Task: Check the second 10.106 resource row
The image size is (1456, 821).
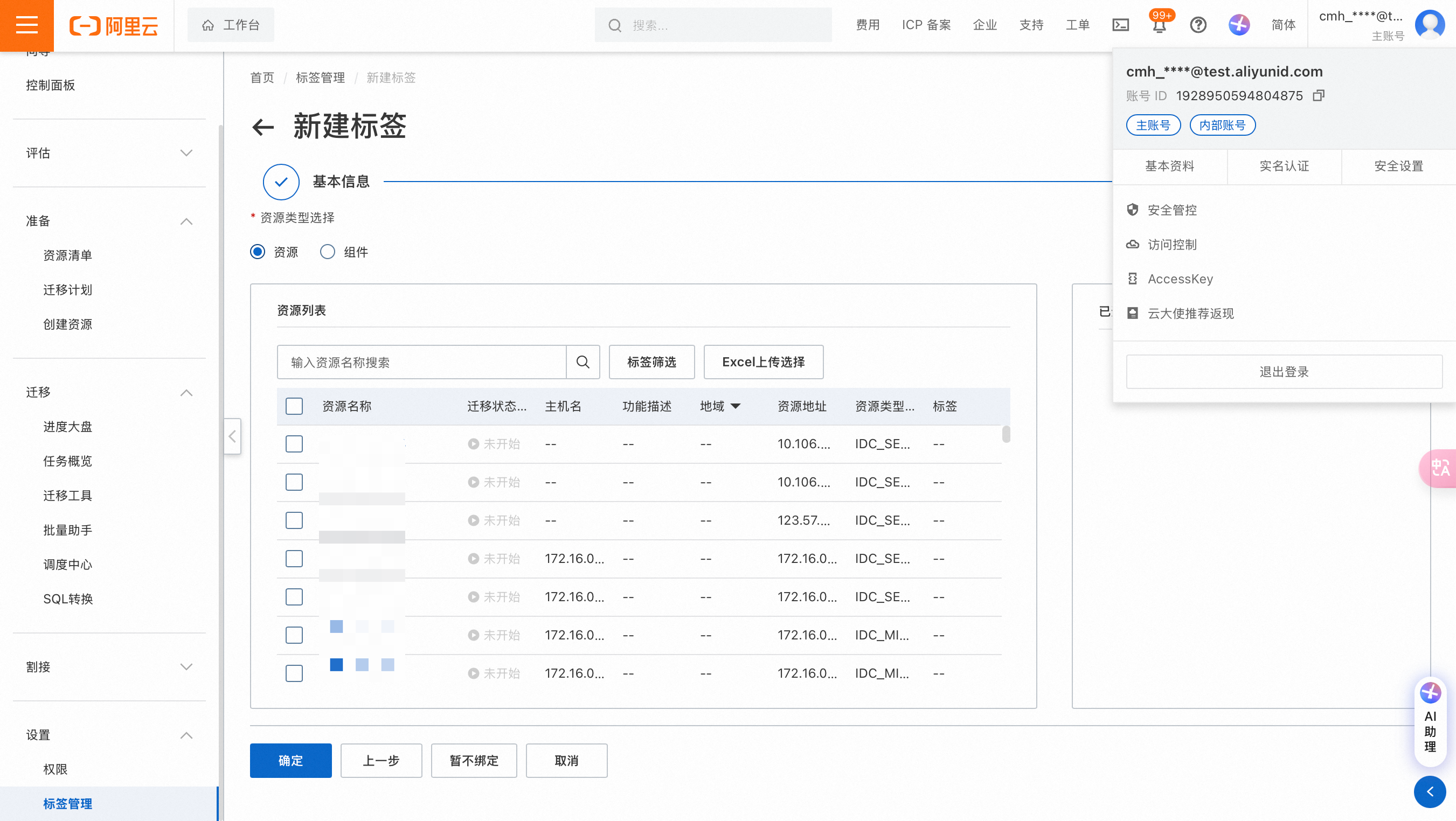Action: pos(294,482)
